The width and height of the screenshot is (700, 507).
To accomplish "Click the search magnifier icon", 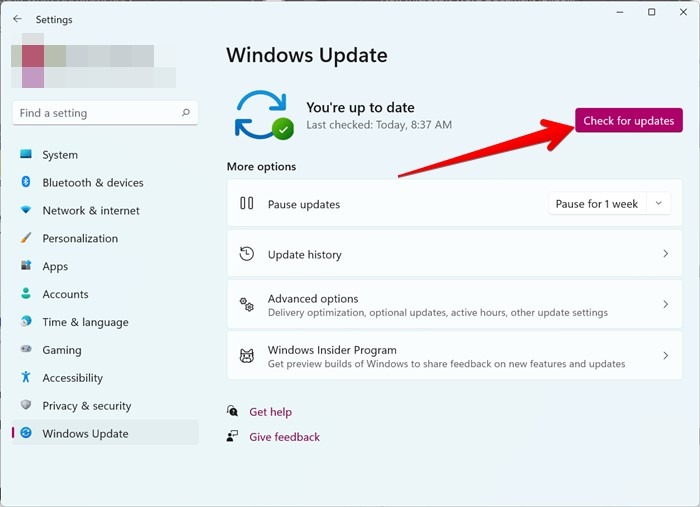I will (x=186, y=112).
